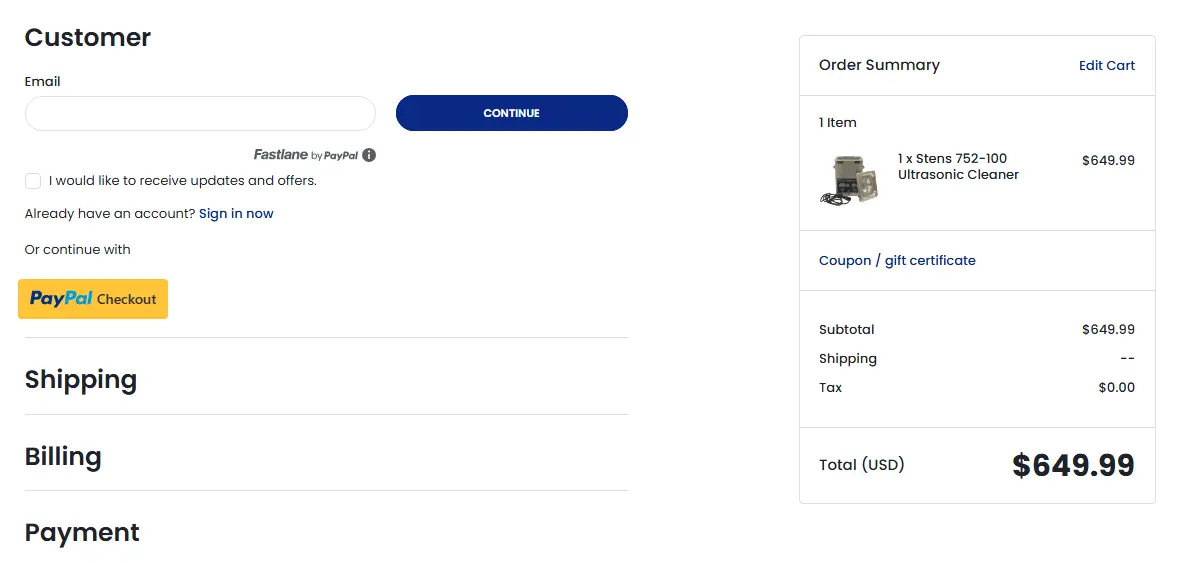Click the Fastlane by PayPal logo

[306, 155]
